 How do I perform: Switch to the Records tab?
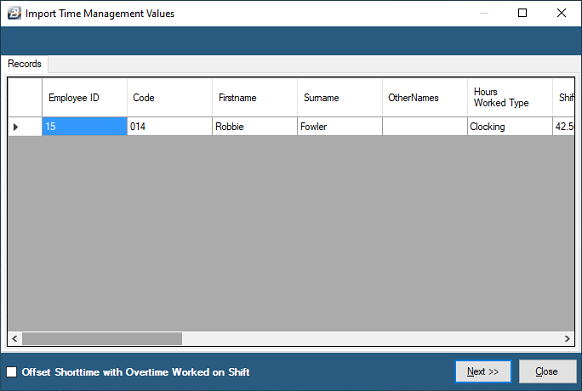(24, 63)
